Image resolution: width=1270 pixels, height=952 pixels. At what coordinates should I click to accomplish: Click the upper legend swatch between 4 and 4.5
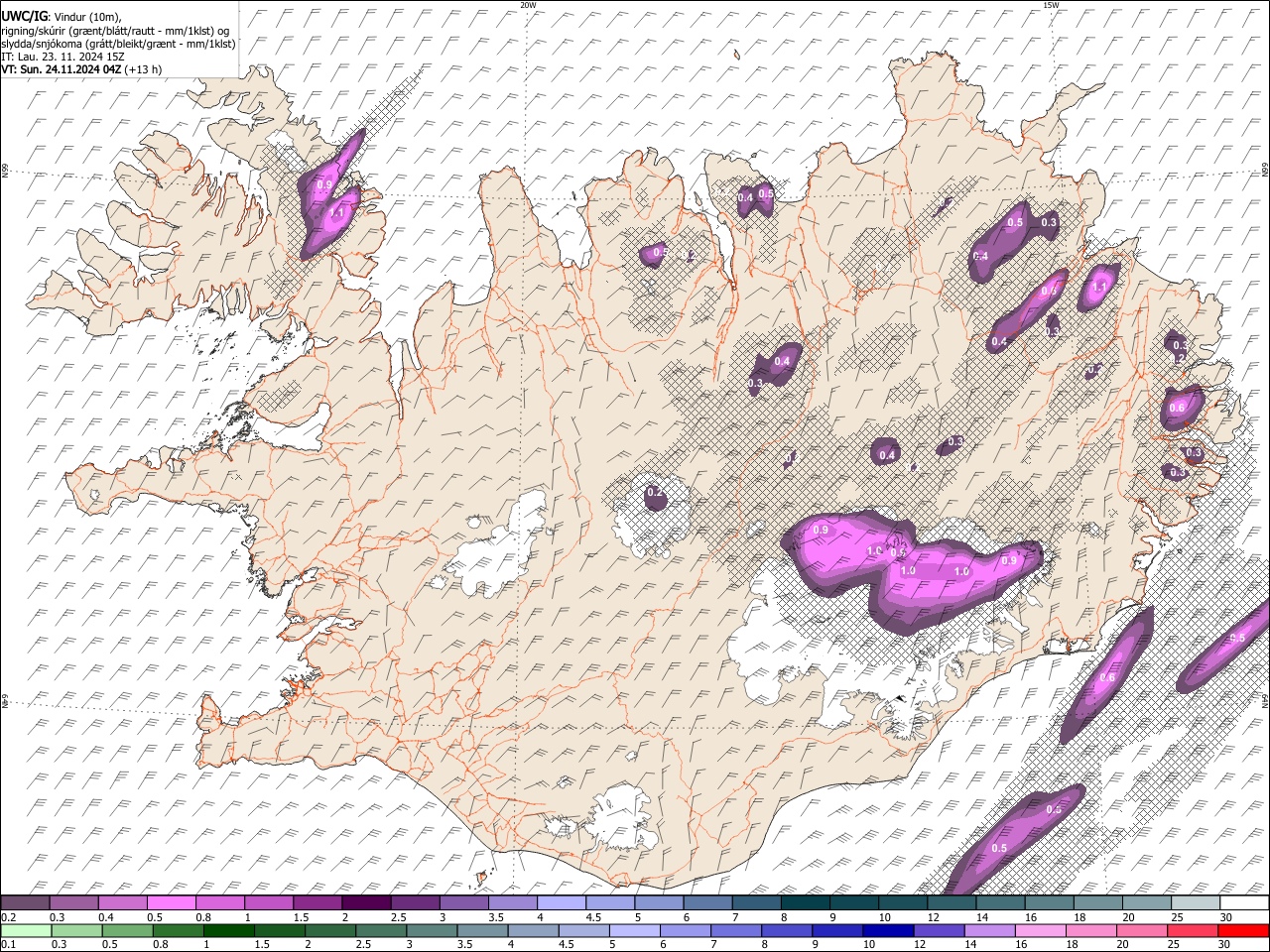(562, 902)
